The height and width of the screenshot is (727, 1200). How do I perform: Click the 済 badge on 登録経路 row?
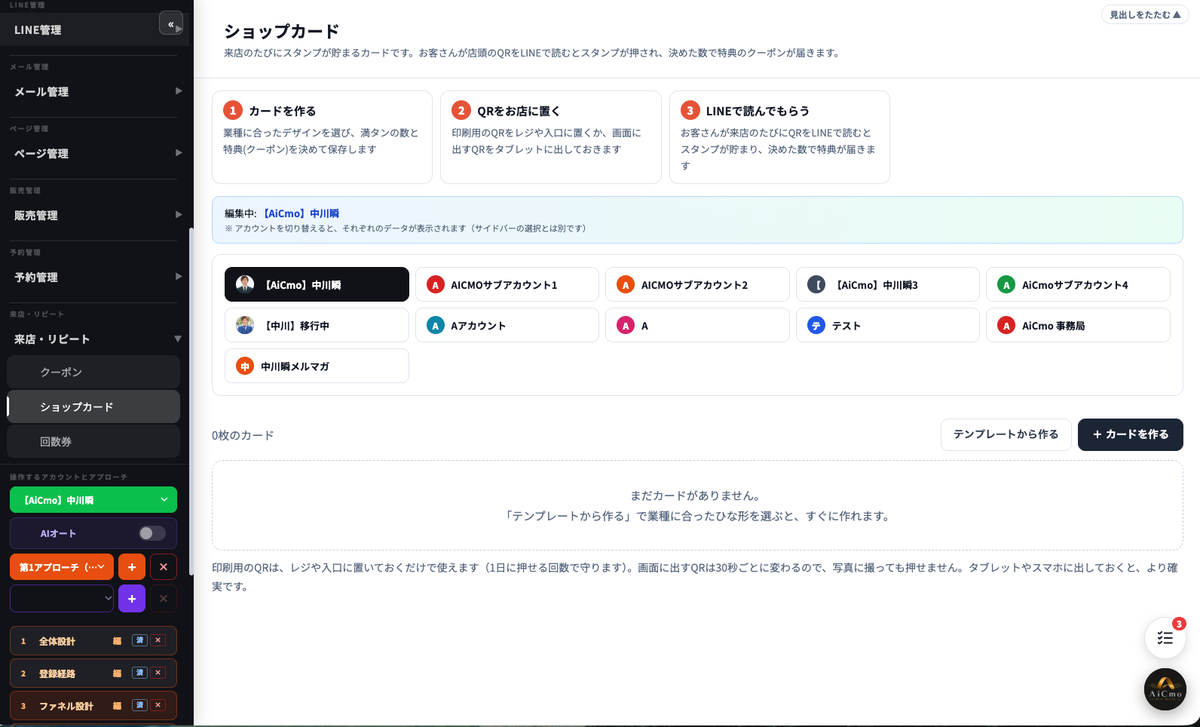pyautogui.click(x=140, y=673)
